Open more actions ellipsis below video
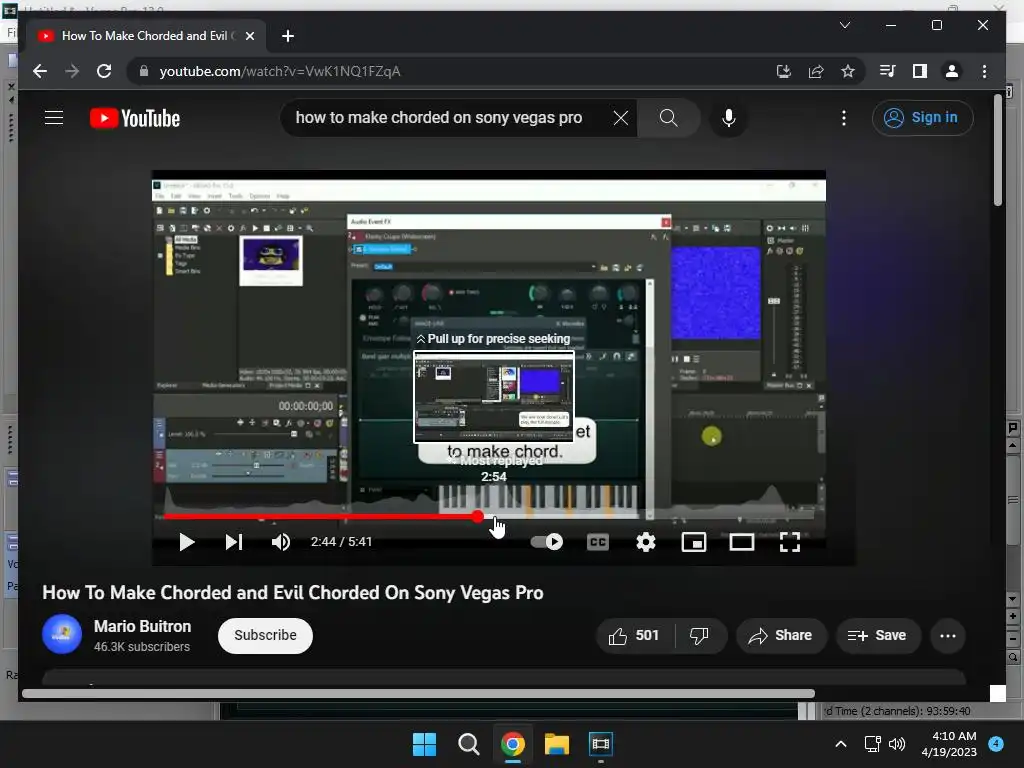1024x768 pixels. 948,635
